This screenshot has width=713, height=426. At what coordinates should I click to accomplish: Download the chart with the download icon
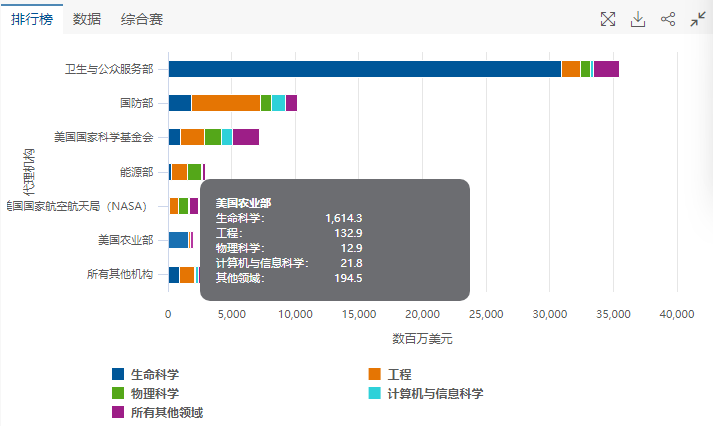pyautogui.click(x=638, y=19)
